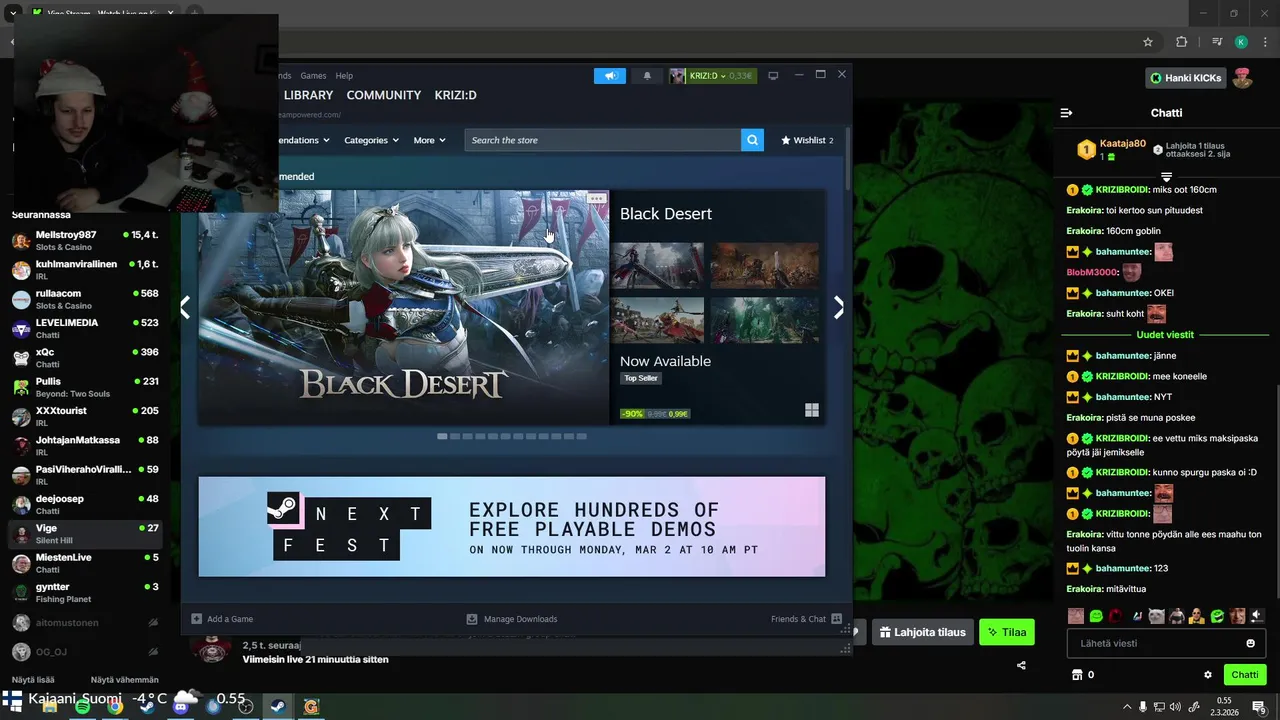Click the Search the store field

(x=603, y=140)
